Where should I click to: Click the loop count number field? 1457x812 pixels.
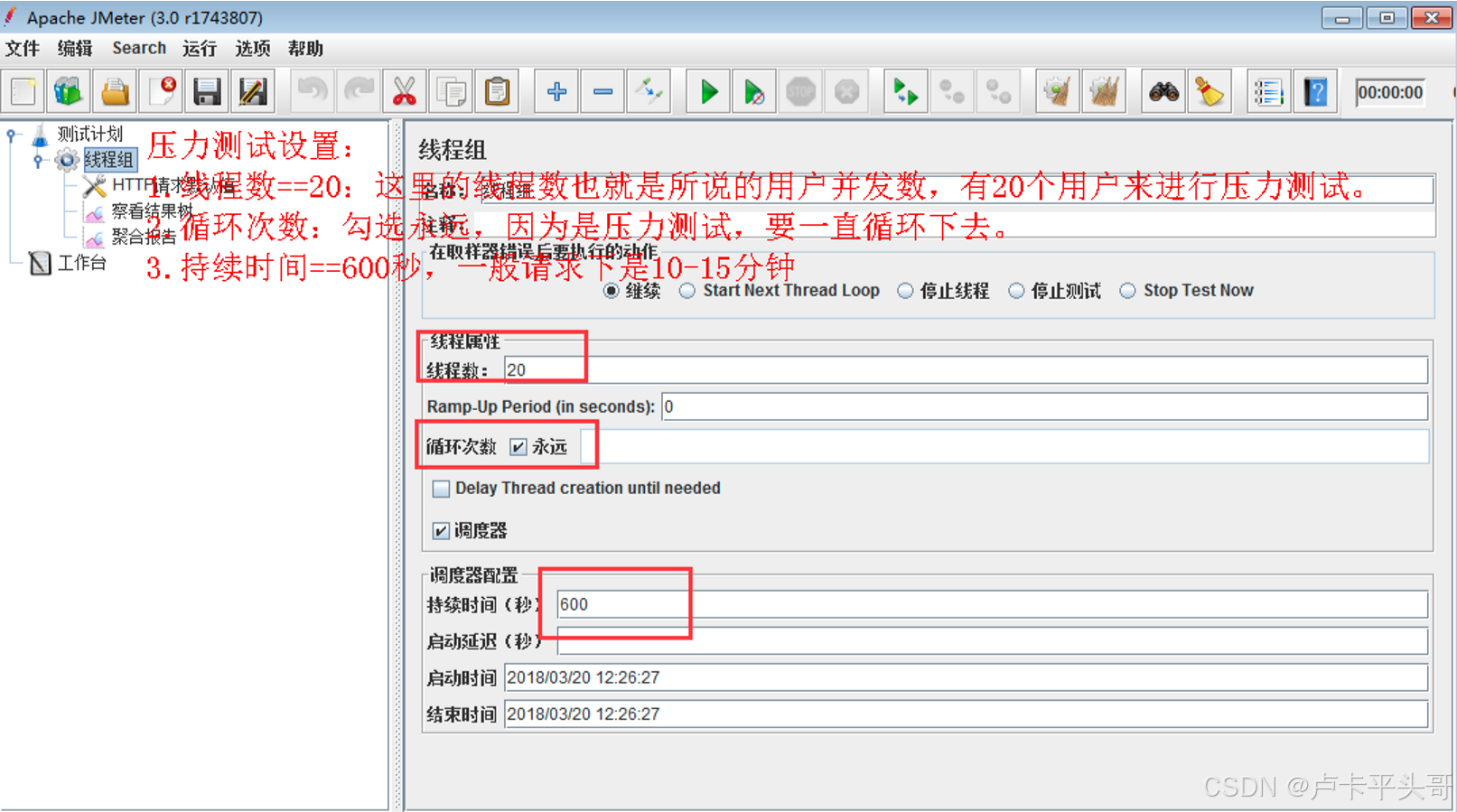click(x=1004, y=447)
